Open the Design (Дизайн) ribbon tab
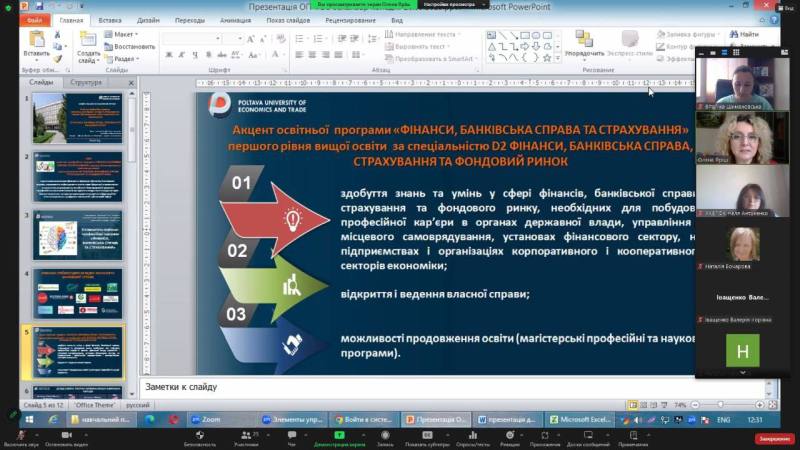800x450 pixels. click(148, 19)
